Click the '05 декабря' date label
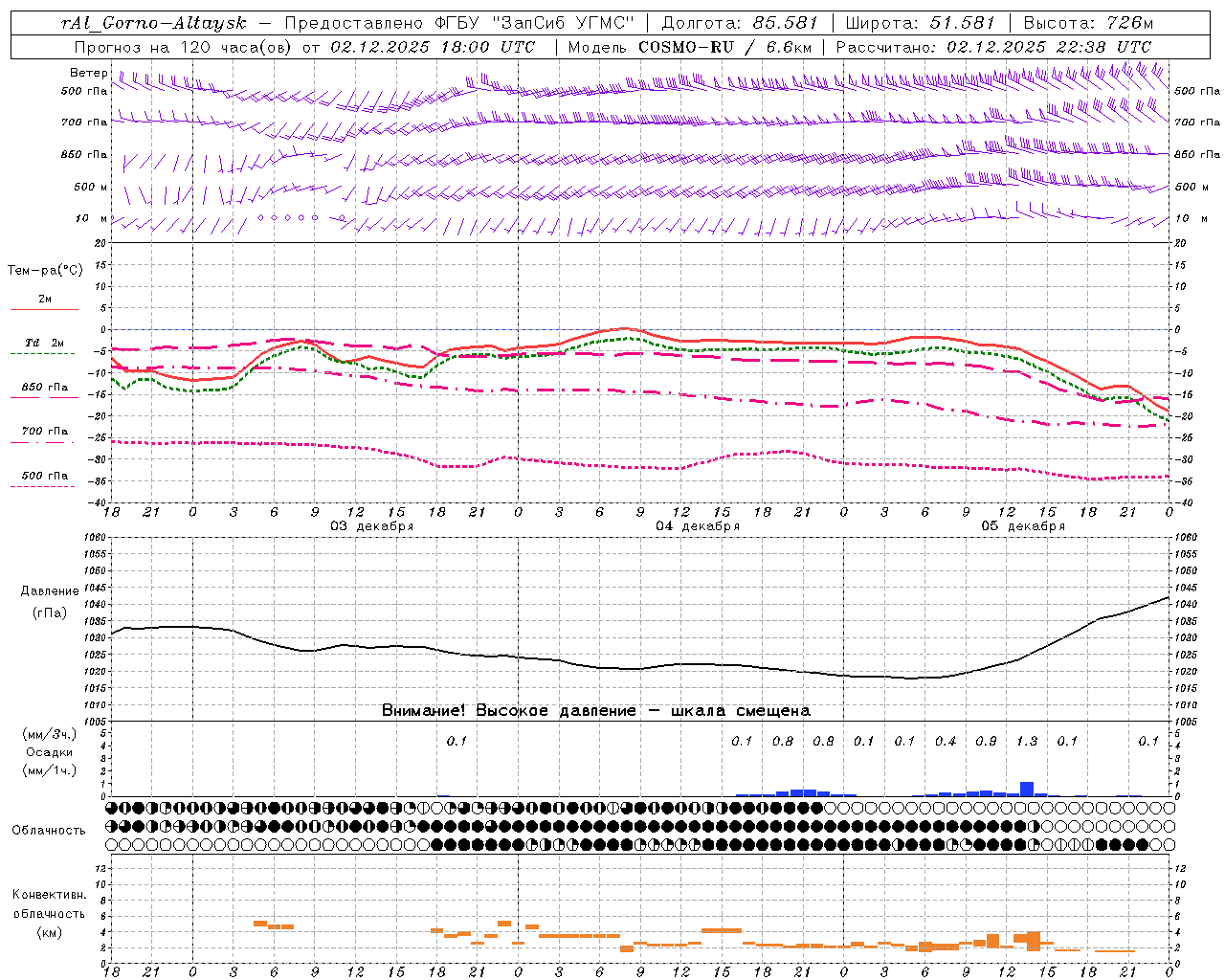 [x=1022, y=526]
